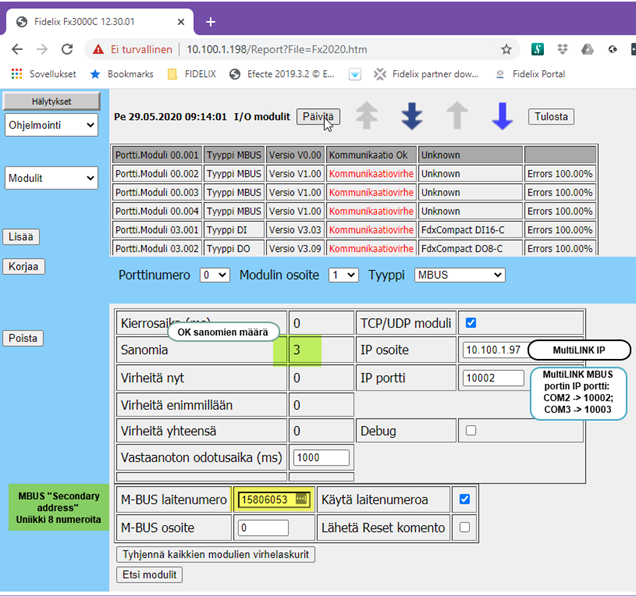This screenshot has width=636, height=597.
Task: Select row Portti.Moduli 03.002
Action: (355, 248)
